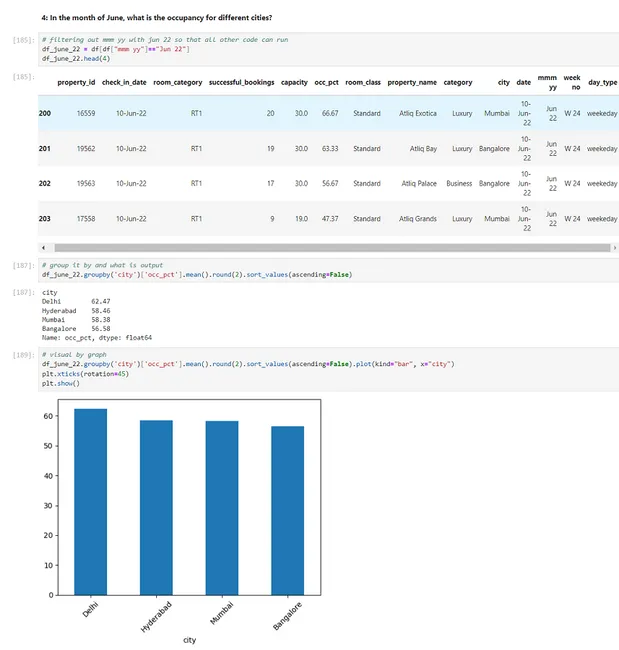Click the check_in_date column header
The image size is (619, 650).
coord(124,82)
